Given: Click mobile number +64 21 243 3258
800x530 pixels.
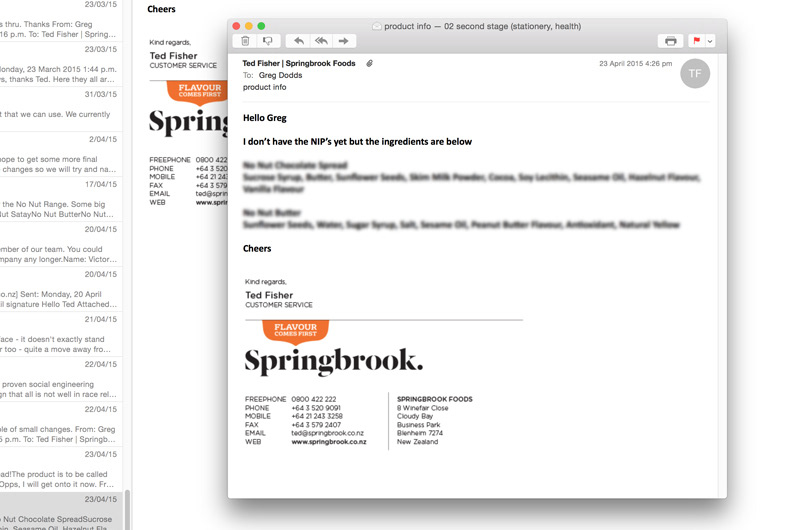Looking at the screenshot, I should pyautogui.click(x=317, y=416).
